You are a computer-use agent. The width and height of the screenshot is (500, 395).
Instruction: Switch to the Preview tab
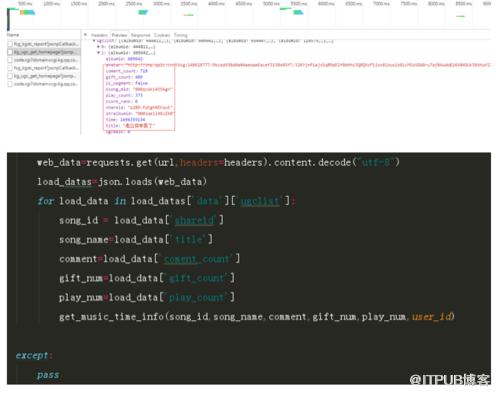click(x=119, y=35)
